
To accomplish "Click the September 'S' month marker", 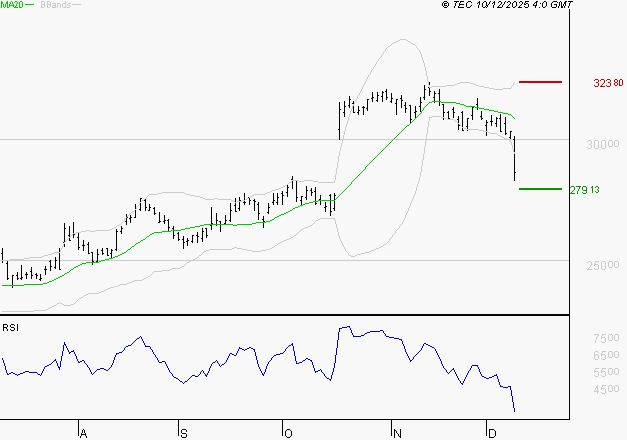I will pos(184,434).
